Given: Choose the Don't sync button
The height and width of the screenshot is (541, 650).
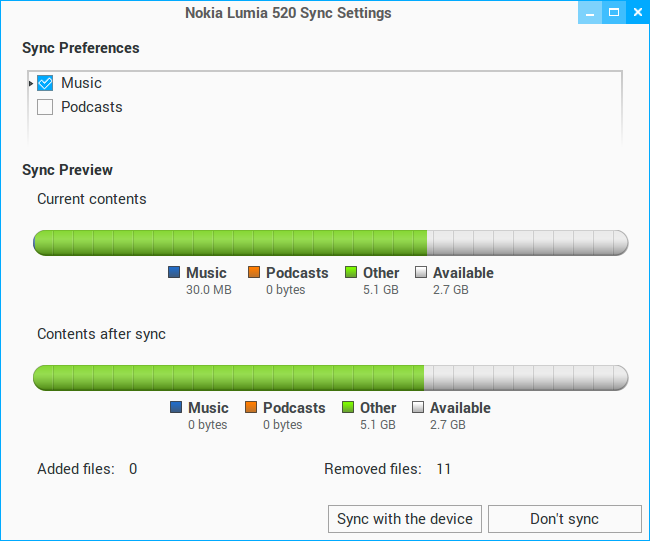Looking at the screenshot, I should [565, 519].
